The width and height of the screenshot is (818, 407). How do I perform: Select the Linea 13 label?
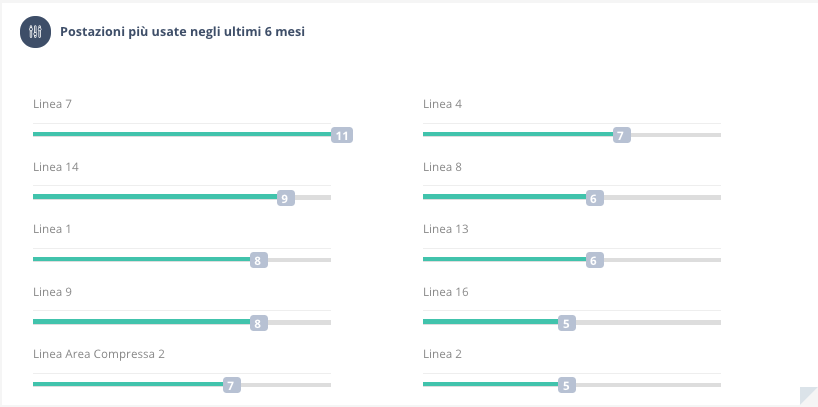click(x=446, y=229)
